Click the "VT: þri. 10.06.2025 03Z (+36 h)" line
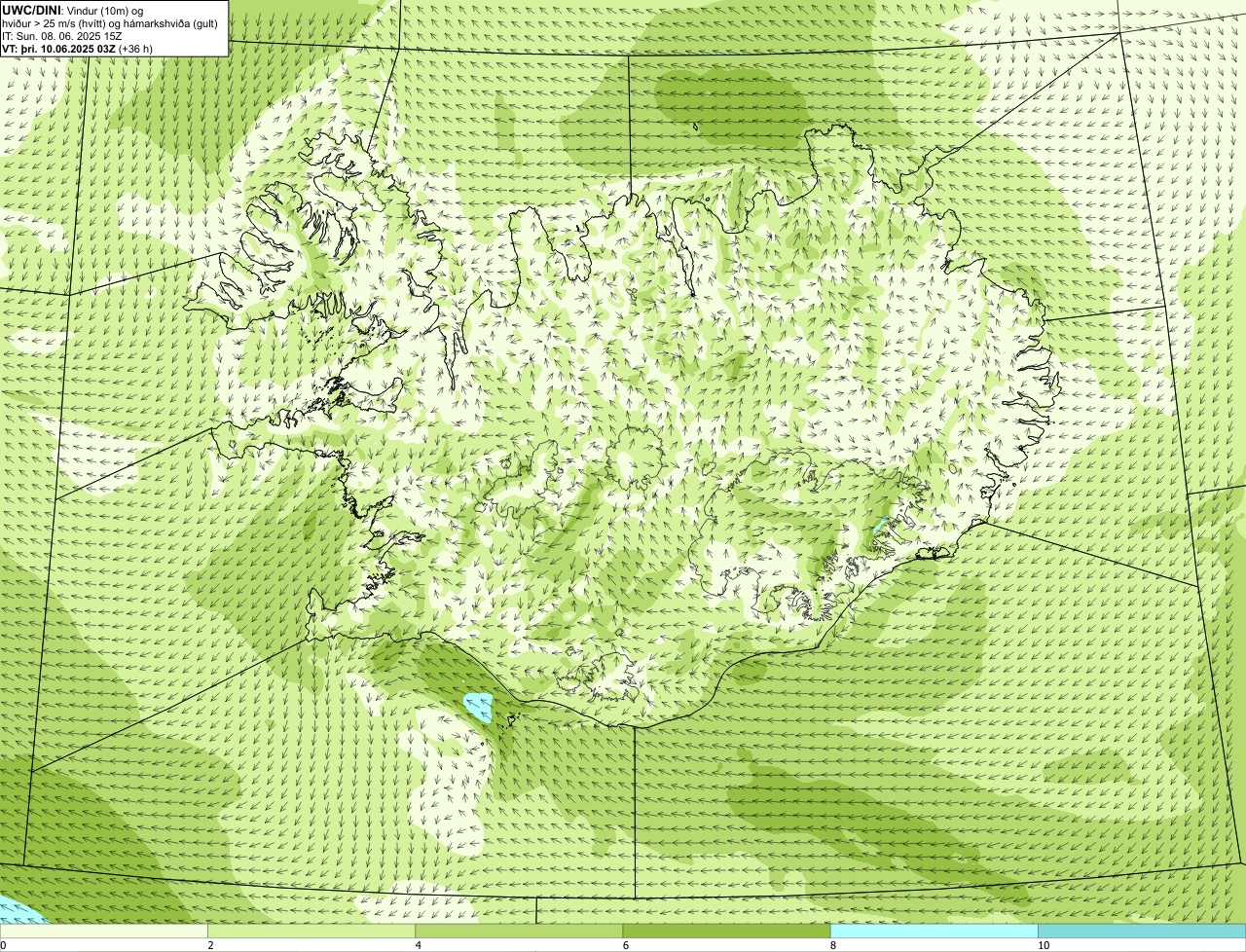 77,48
